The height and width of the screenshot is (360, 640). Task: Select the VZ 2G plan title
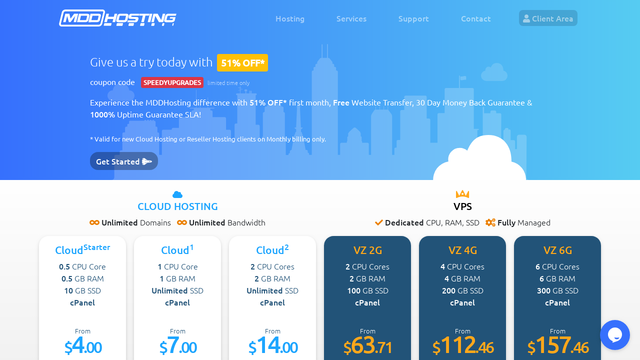coord(367,250)
